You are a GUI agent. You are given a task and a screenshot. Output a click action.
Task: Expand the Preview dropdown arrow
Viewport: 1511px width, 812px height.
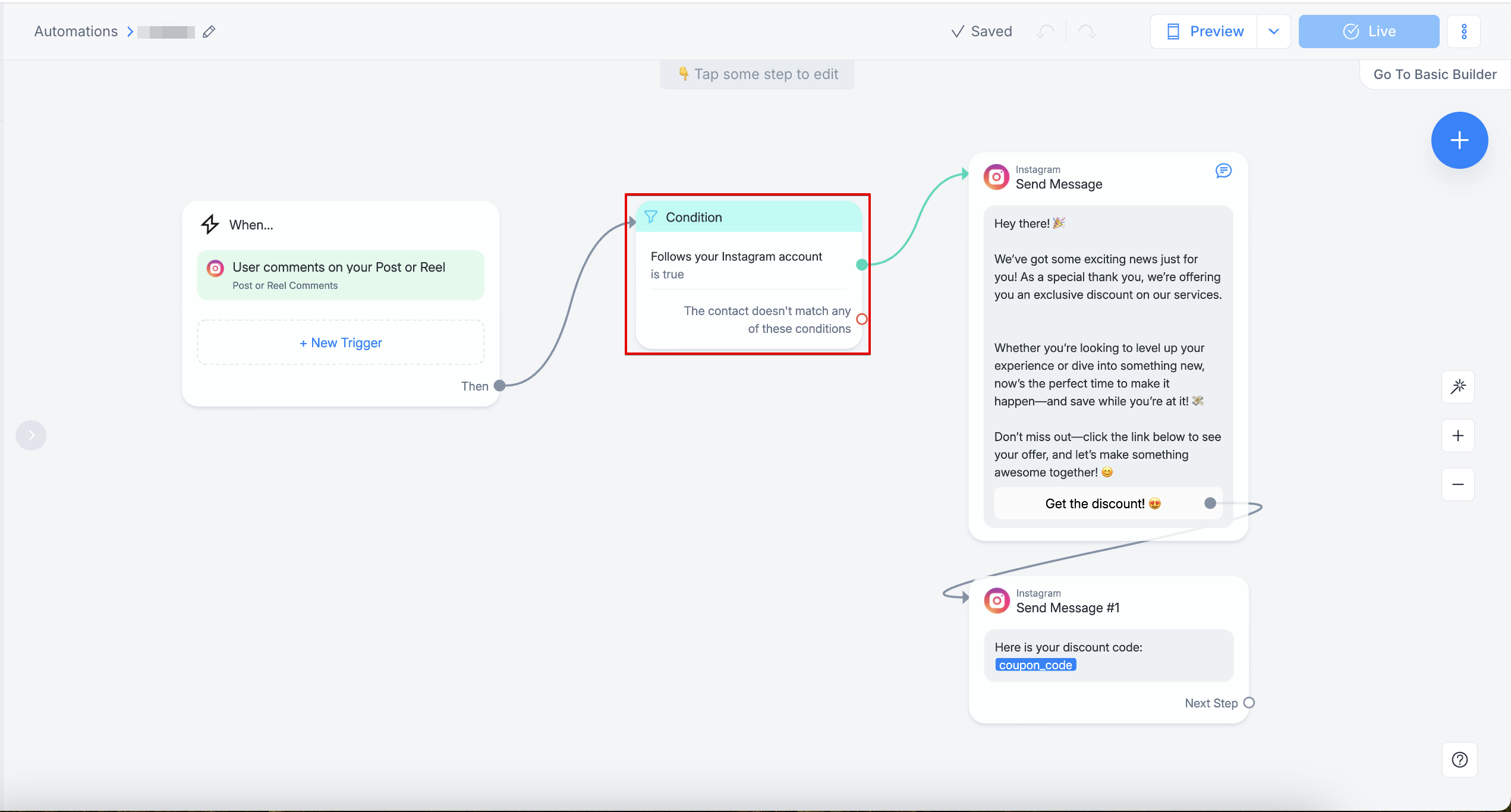[1273, 32]
